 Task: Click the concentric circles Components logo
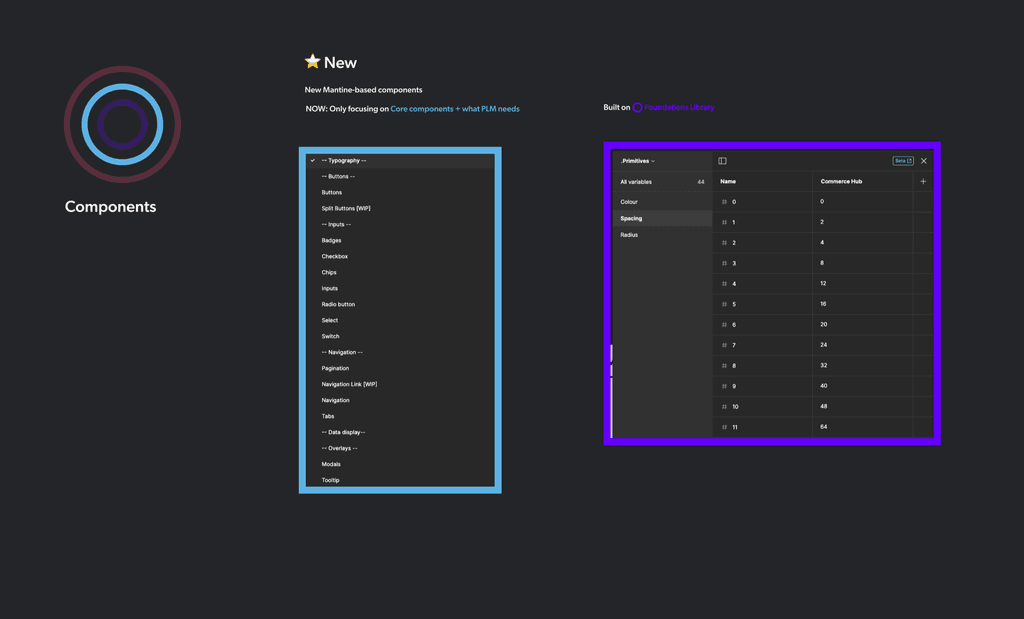122,124
